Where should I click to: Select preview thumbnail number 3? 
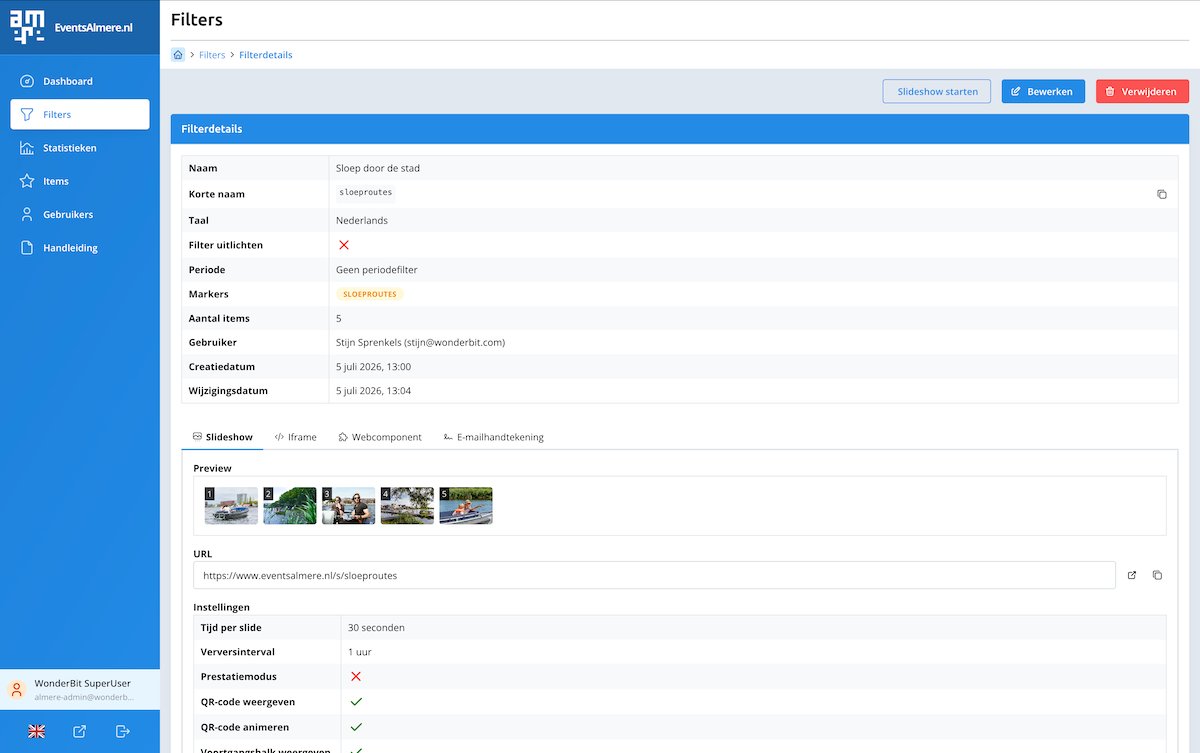[349, 506]
